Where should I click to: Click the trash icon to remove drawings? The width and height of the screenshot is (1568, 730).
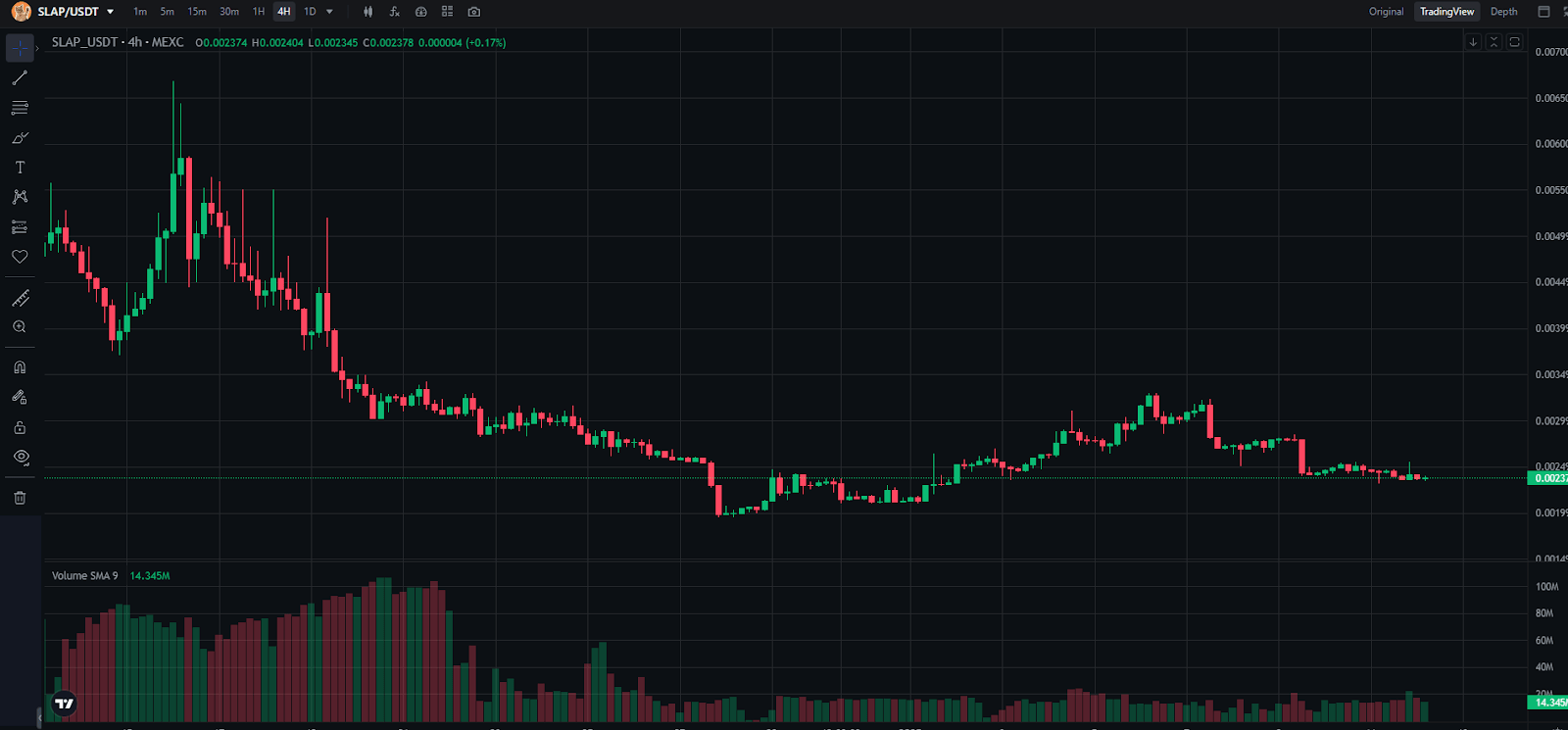(20, 497)
